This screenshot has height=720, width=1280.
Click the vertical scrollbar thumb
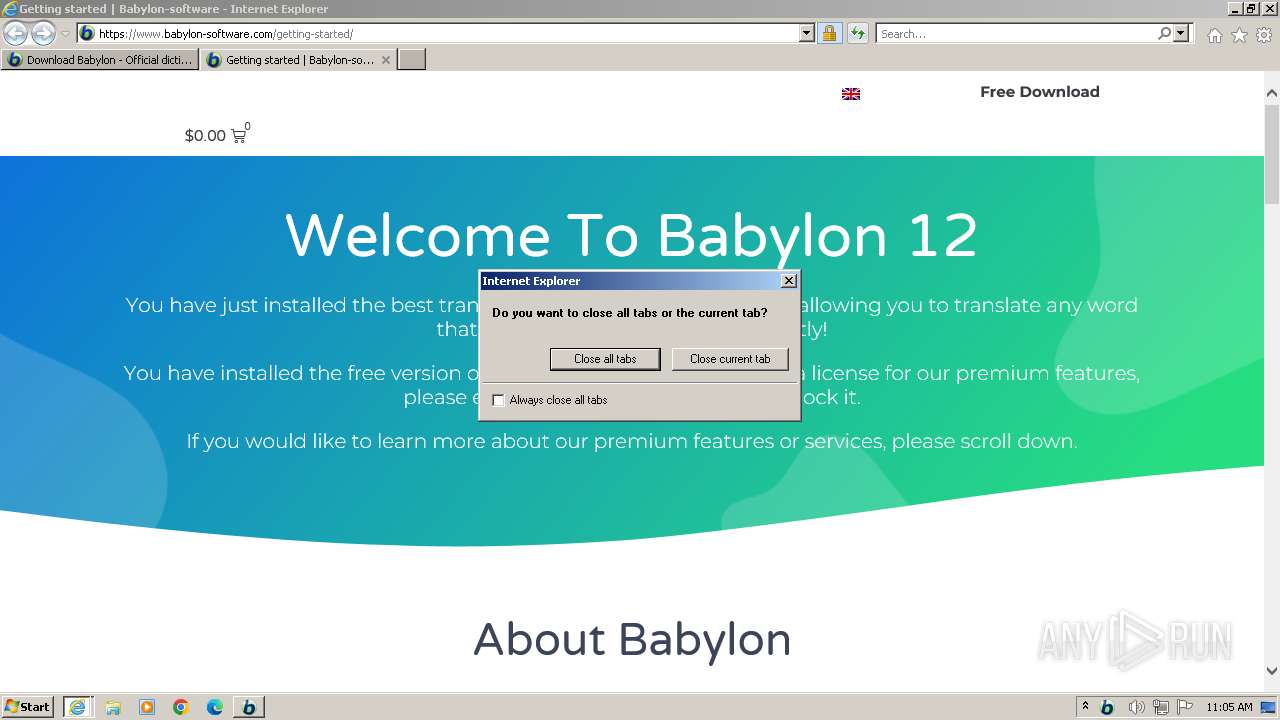click(1272, 153)
